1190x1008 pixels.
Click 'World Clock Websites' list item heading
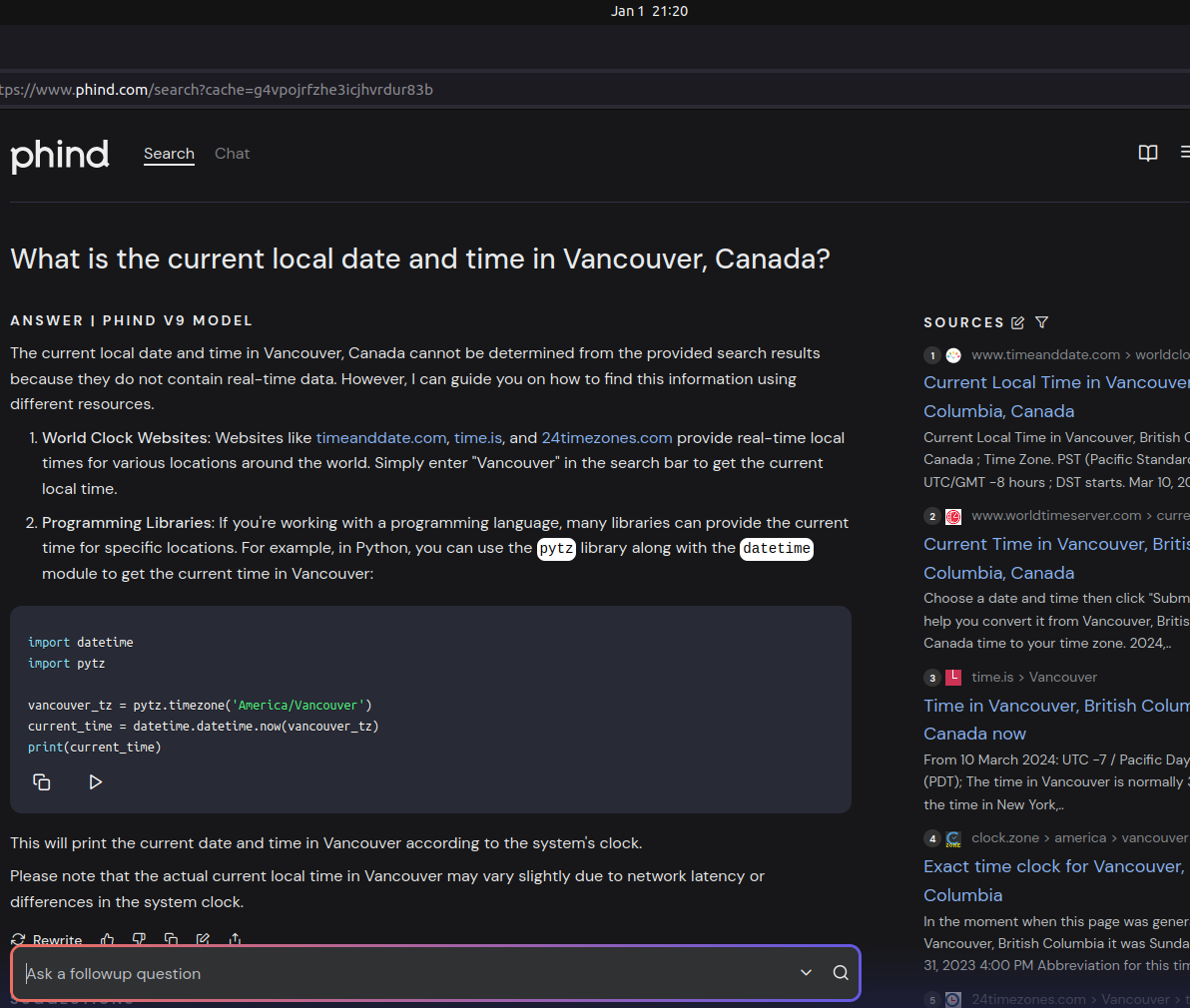(126, 438)
